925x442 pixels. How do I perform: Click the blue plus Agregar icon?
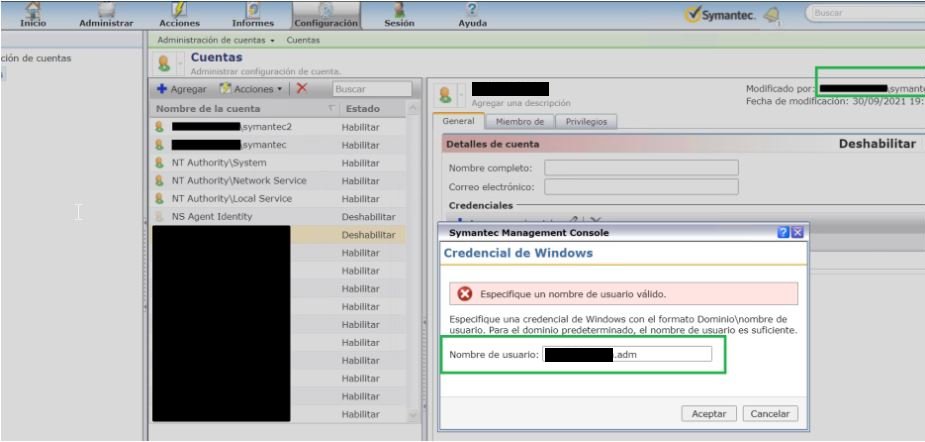click(162, 89)
